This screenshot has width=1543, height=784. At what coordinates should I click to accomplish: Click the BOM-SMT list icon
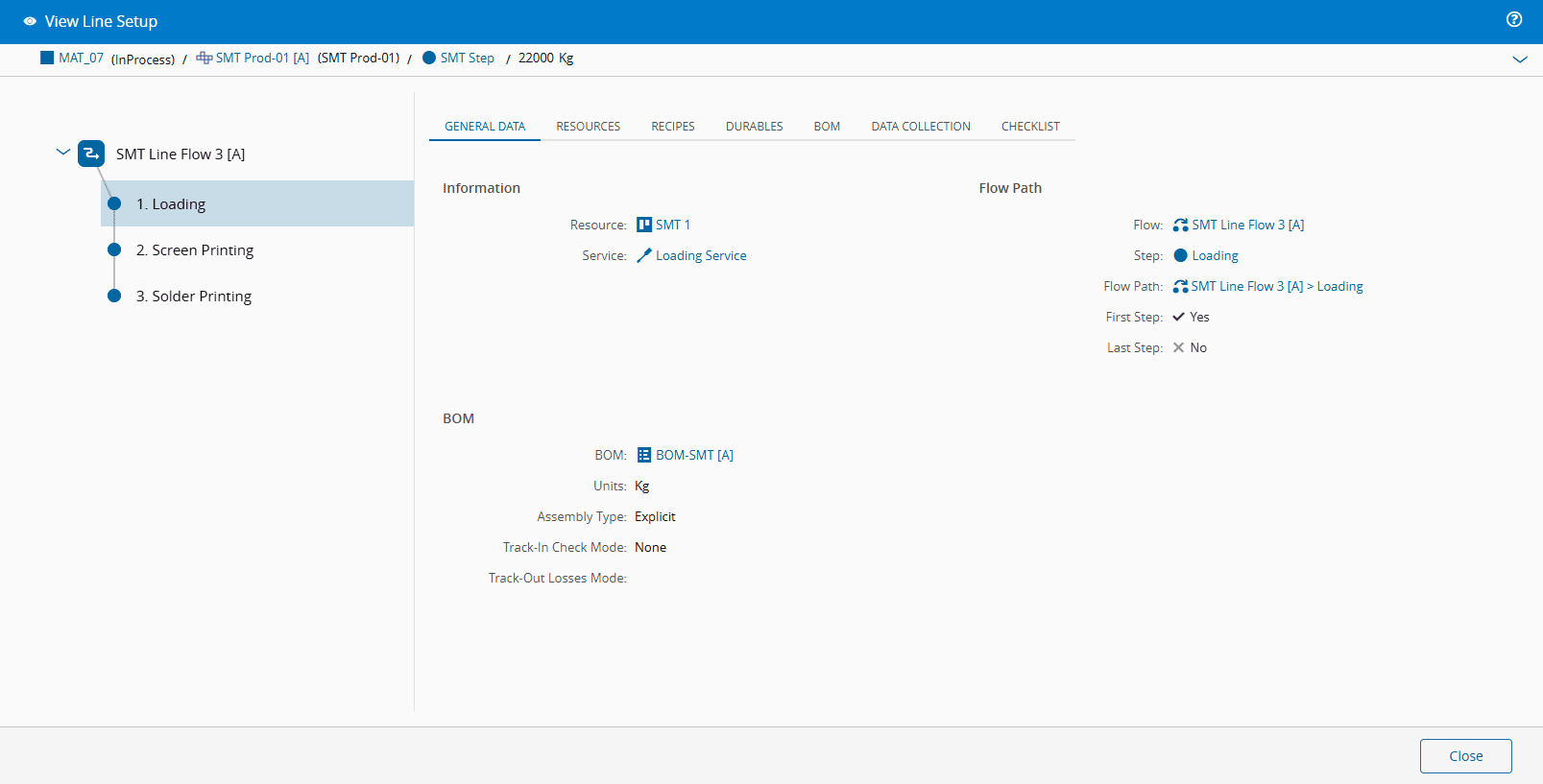click(x=644, y=455)
